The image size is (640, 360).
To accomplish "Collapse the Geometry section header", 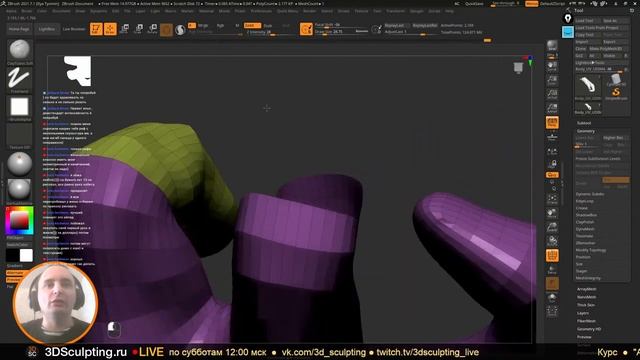I will pyautogui.click(x=586, y=131).
